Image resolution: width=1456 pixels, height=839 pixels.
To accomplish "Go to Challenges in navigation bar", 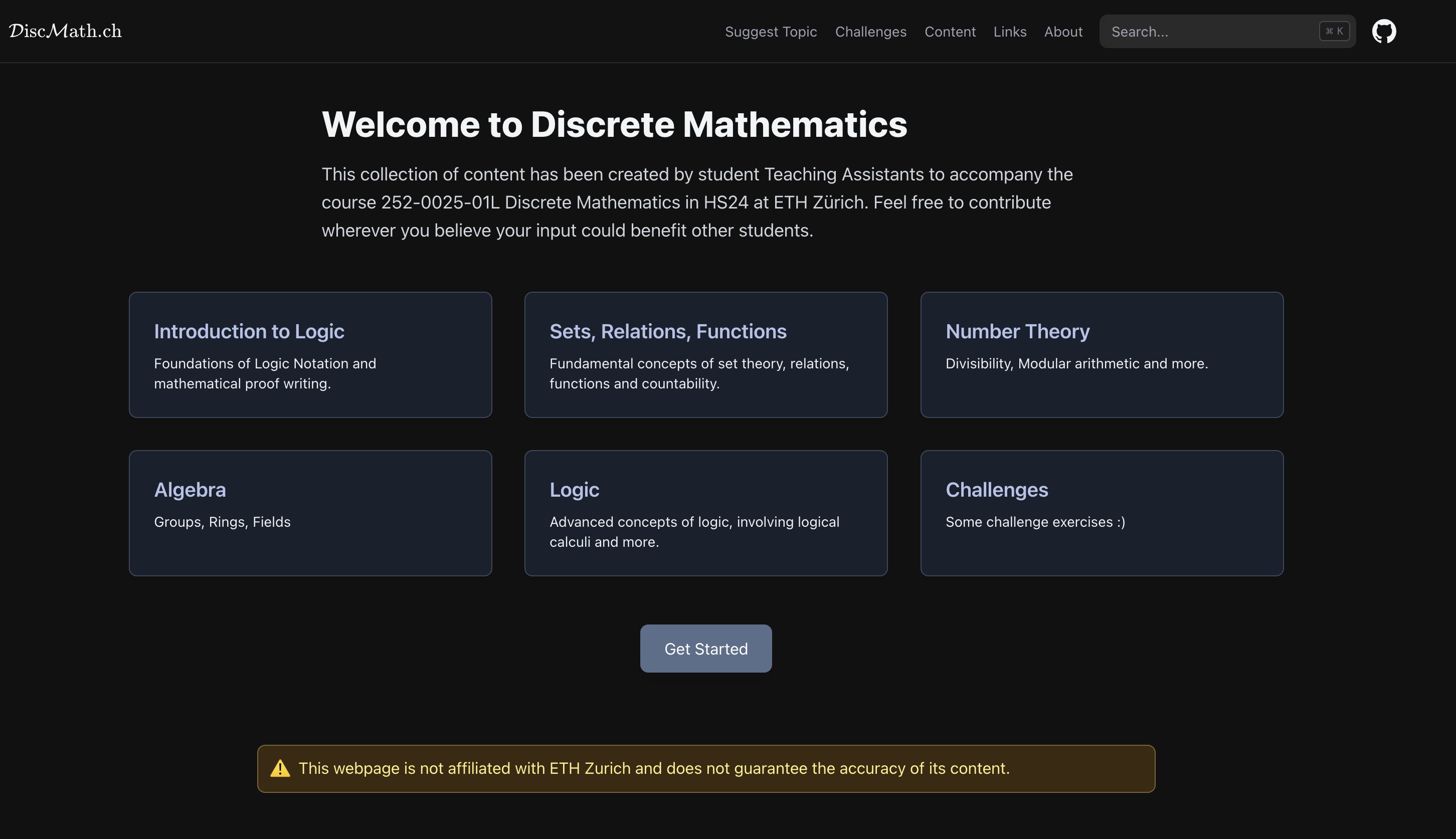I will tap(870, 32).
